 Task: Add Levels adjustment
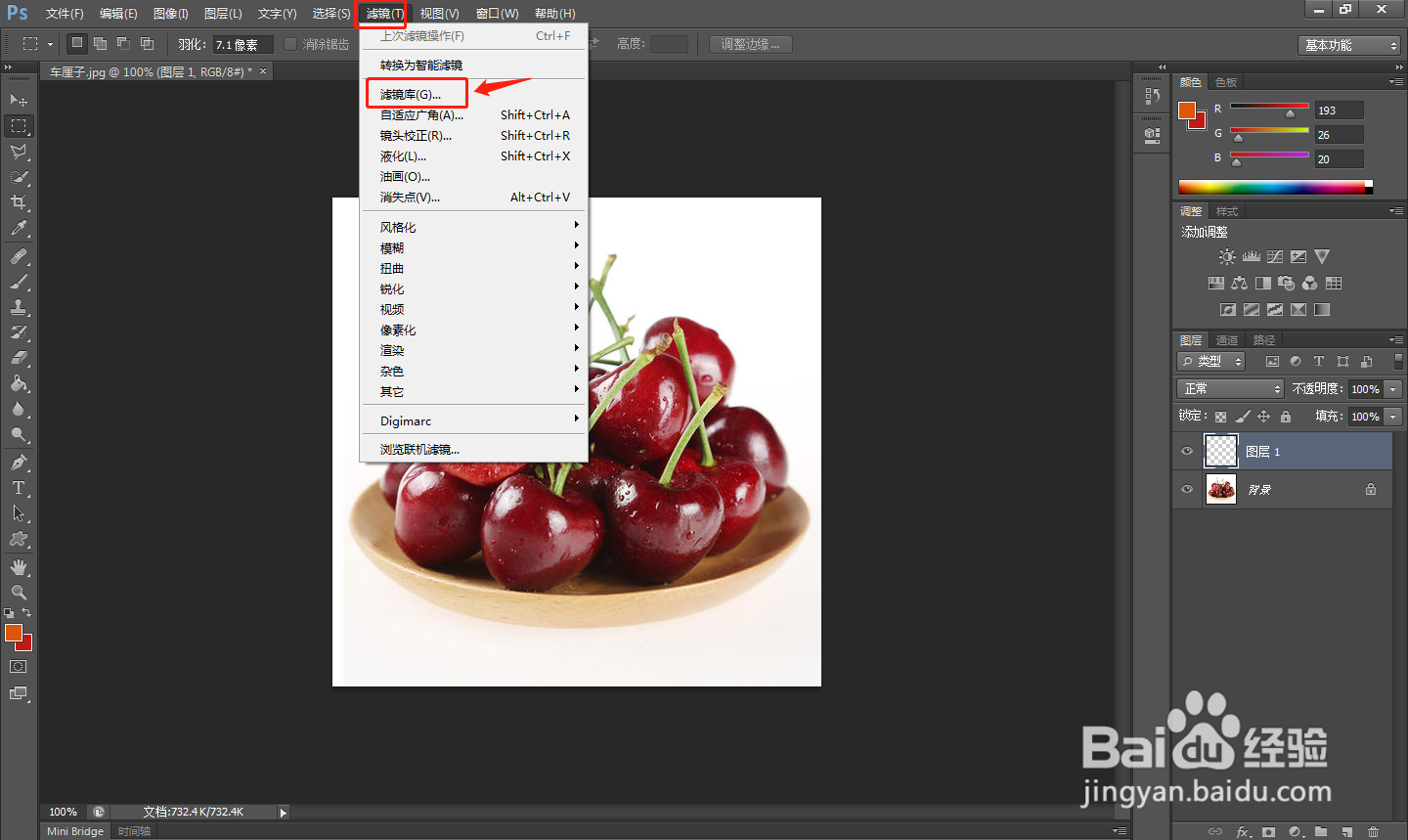click(x=1252, y=257)
